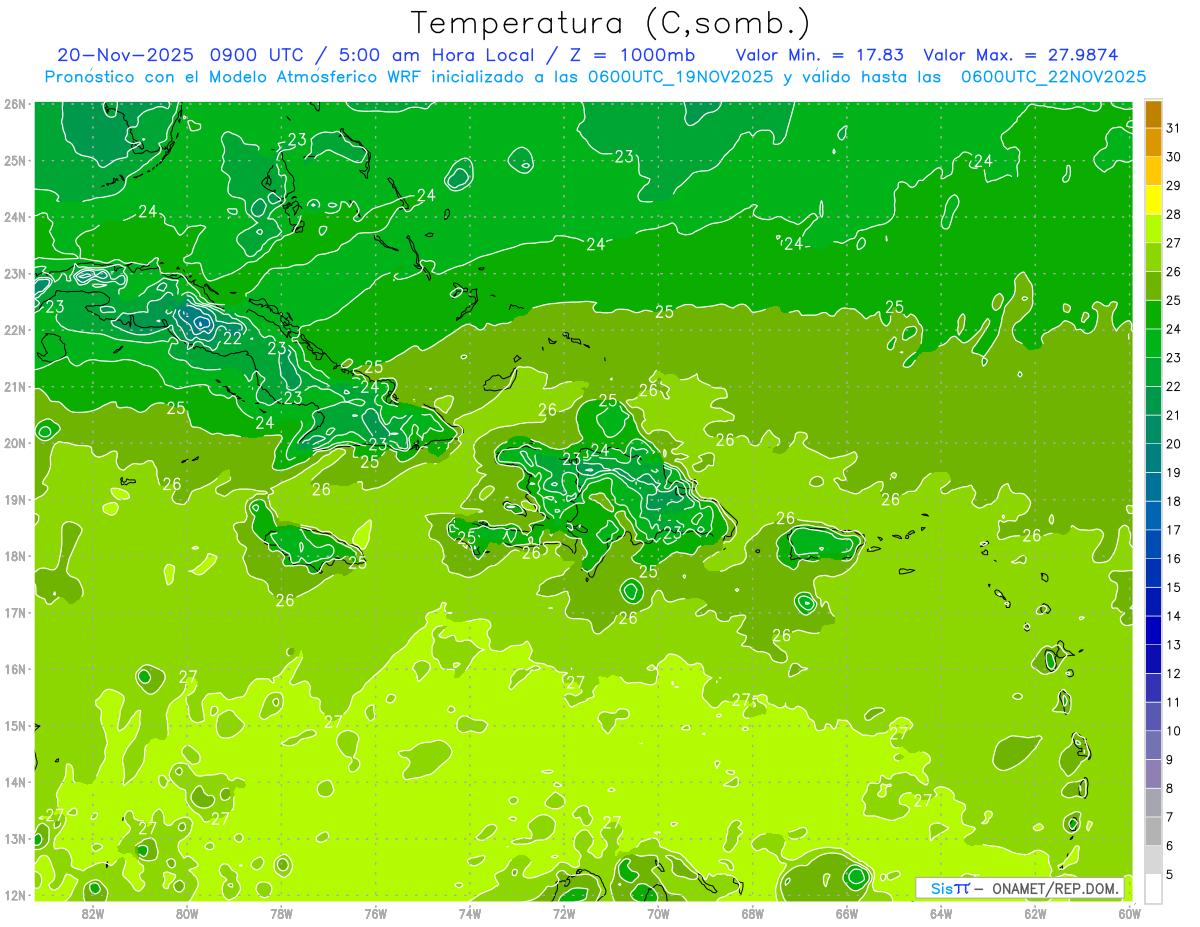
Task: Click the 76W longitude axis label
Action: 375,912
